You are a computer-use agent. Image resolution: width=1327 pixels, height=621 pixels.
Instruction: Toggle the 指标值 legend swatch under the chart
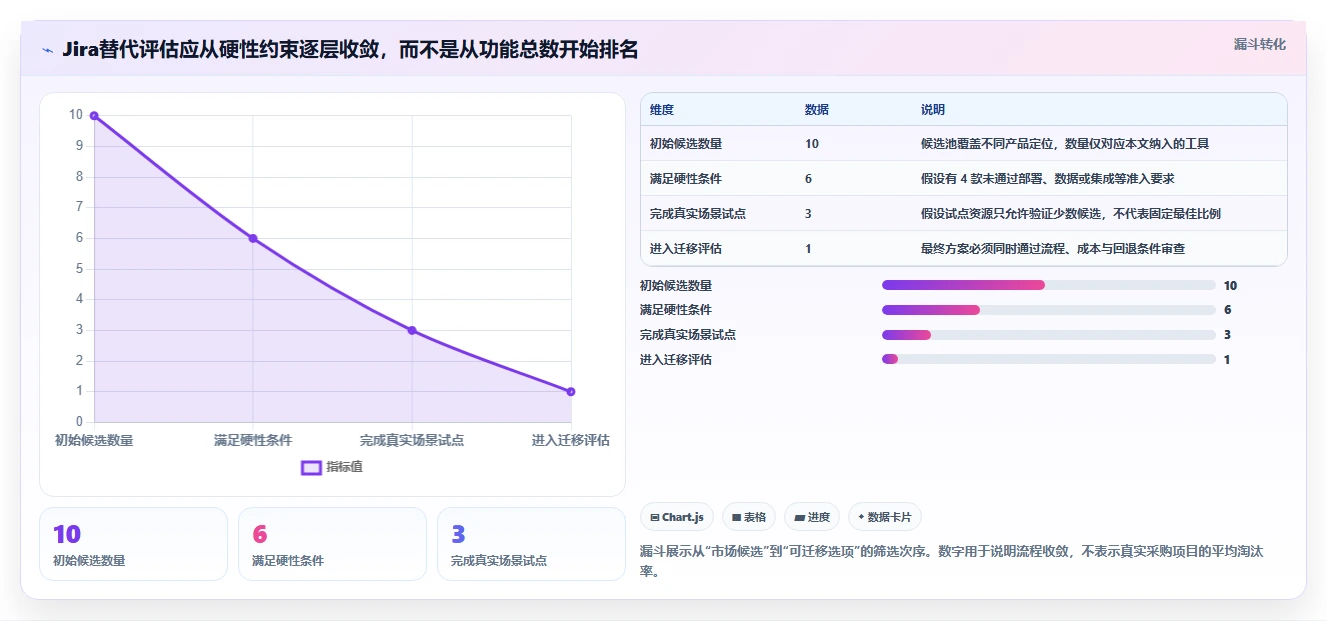click(x=311, y=467)
